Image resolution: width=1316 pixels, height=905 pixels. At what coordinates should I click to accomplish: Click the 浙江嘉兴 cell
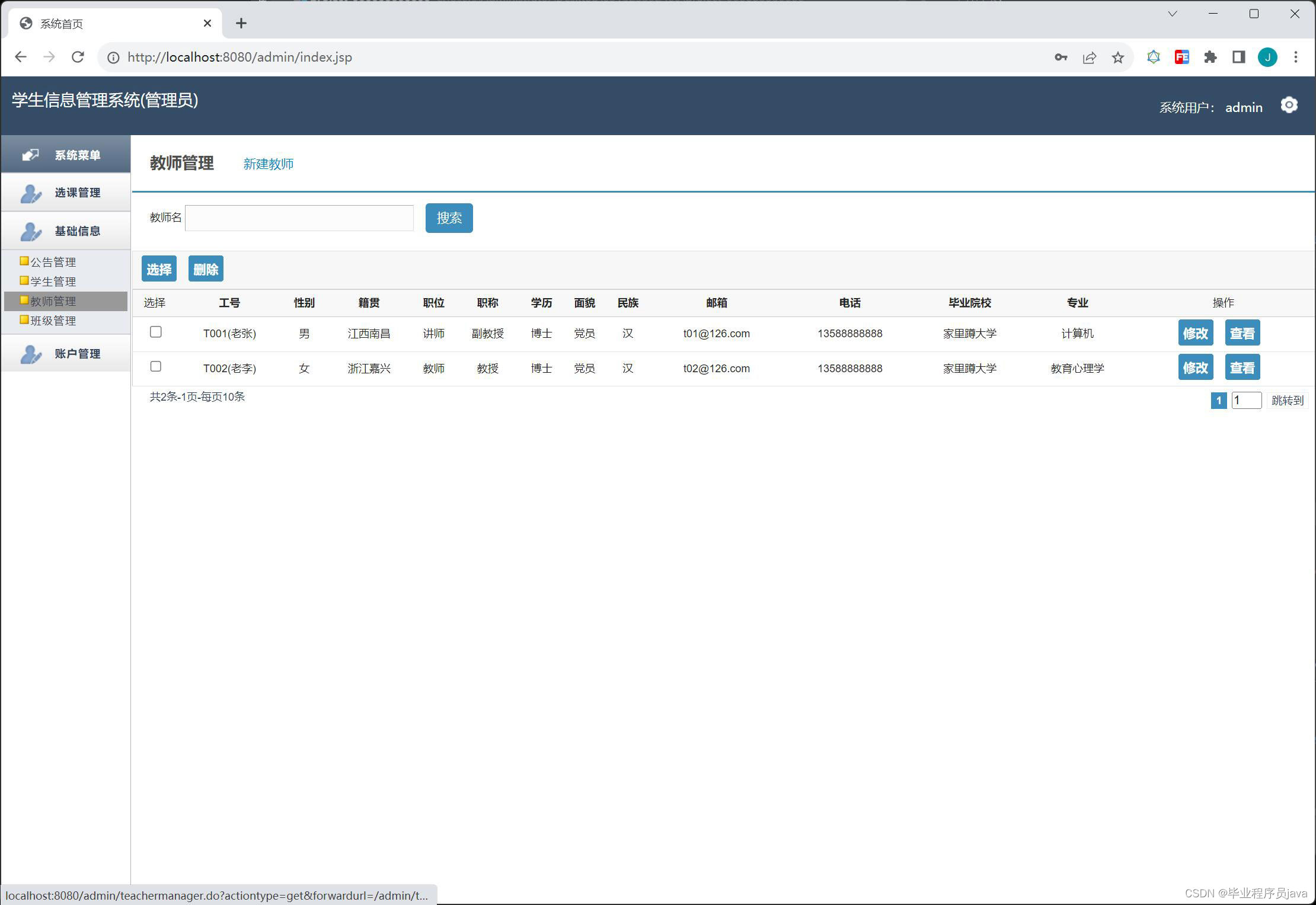point(369,369)
